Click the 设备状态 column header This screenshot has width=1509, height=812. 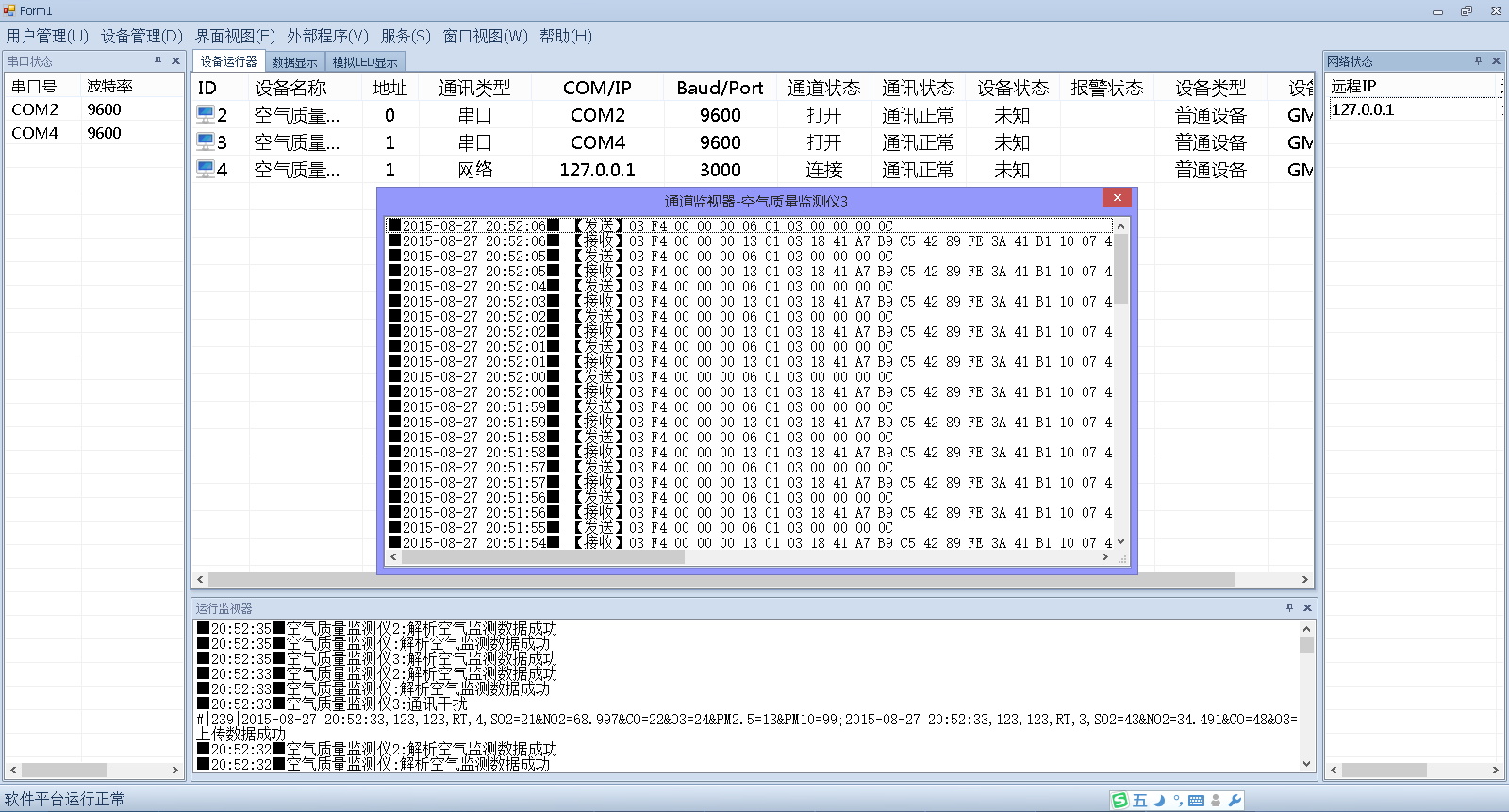1012,88
